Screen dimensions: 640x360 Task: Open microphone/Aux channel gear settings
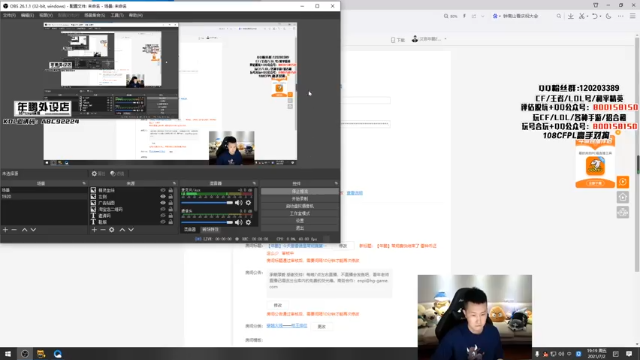pos(248,202)
